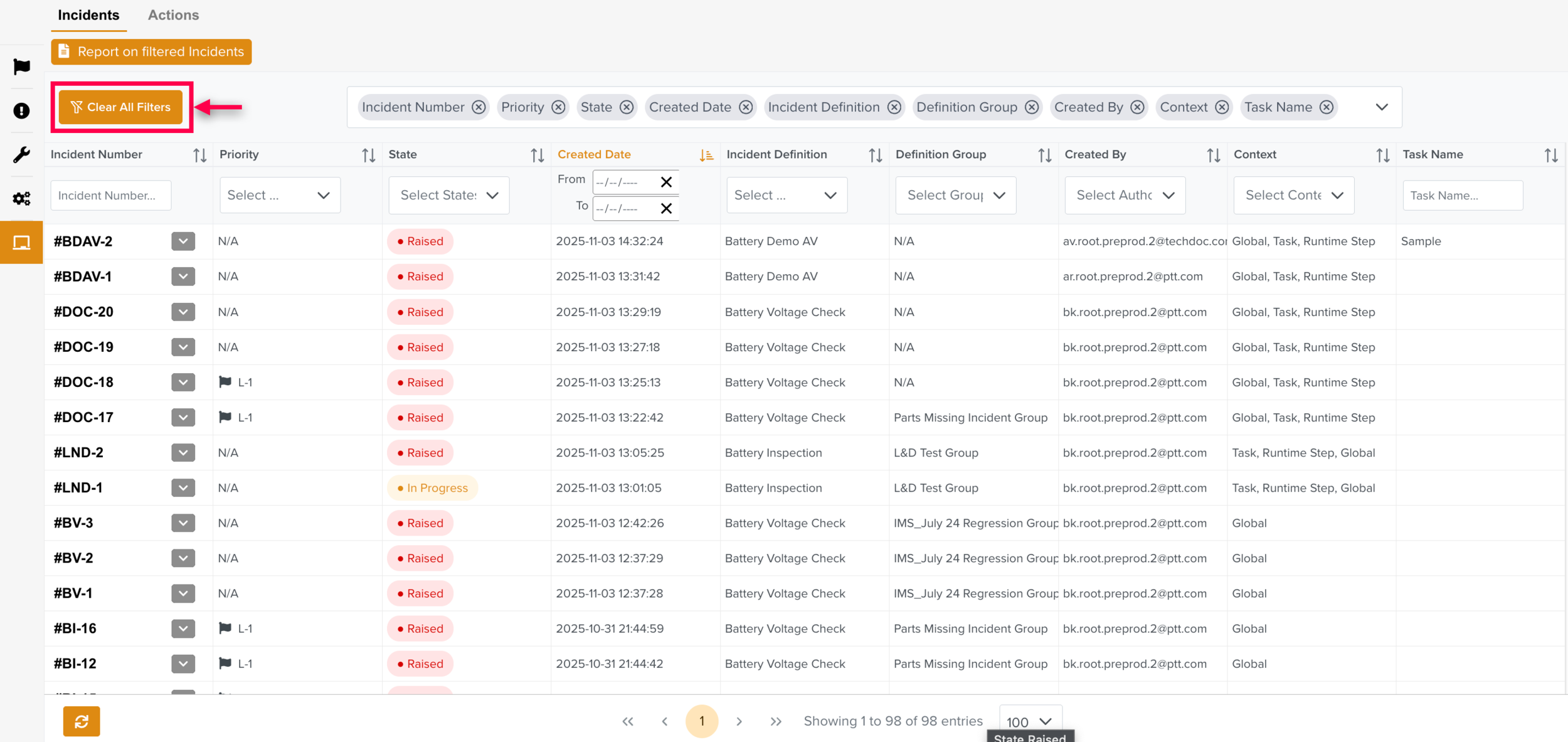Click the flag icon in left sidebar
This screenshot has width=1568, height=742.
click(x=21, y=66)
